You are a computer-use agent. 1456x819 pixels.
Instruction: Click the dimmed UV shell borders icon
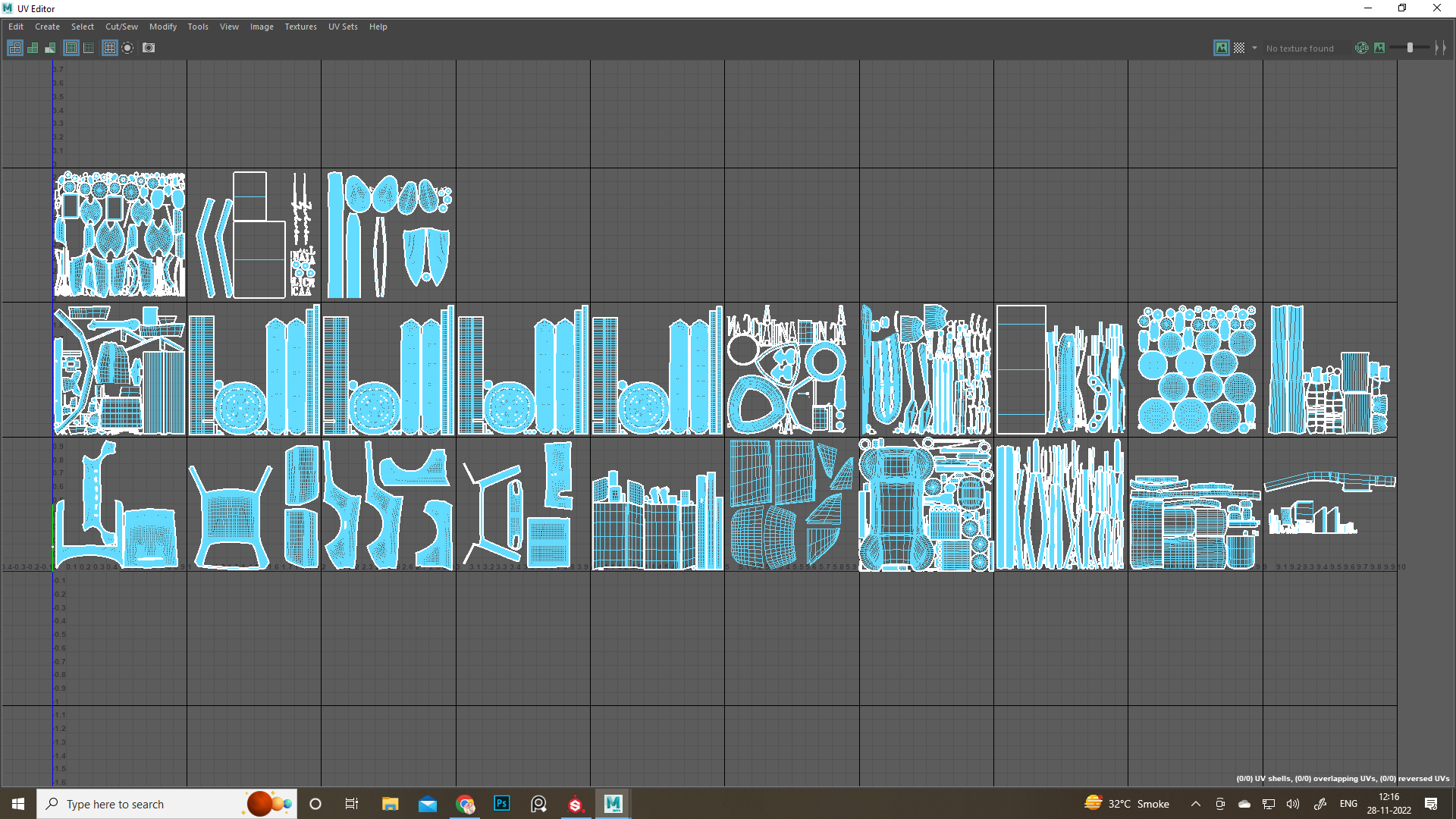(89, 48)
